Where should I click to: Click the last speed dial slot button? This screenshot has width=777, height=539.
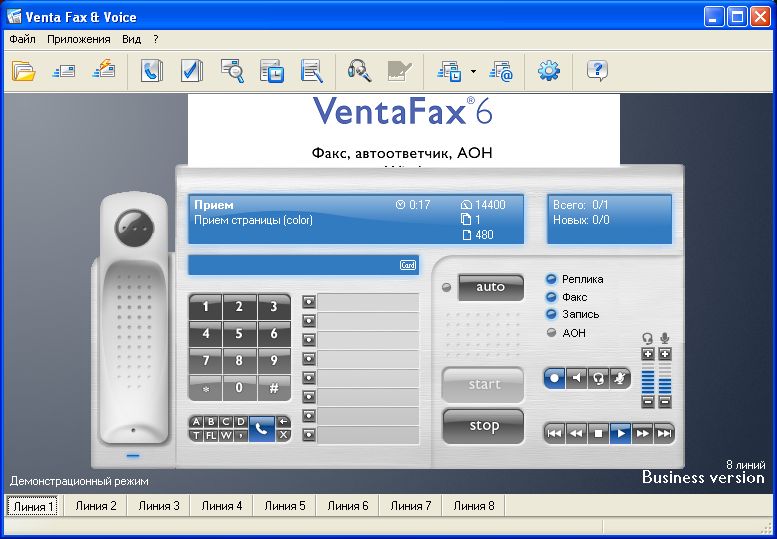coord(309,435)
